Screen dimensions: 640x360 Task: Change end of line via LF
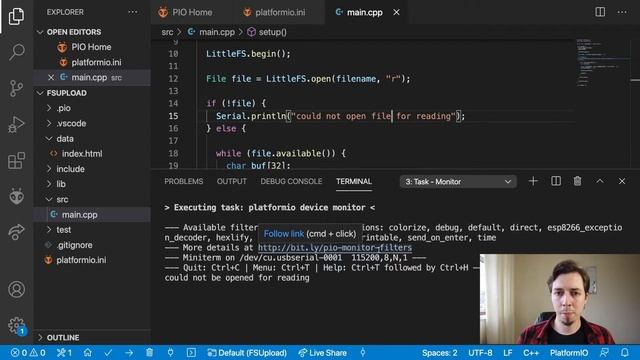click(x=508, y=353)
